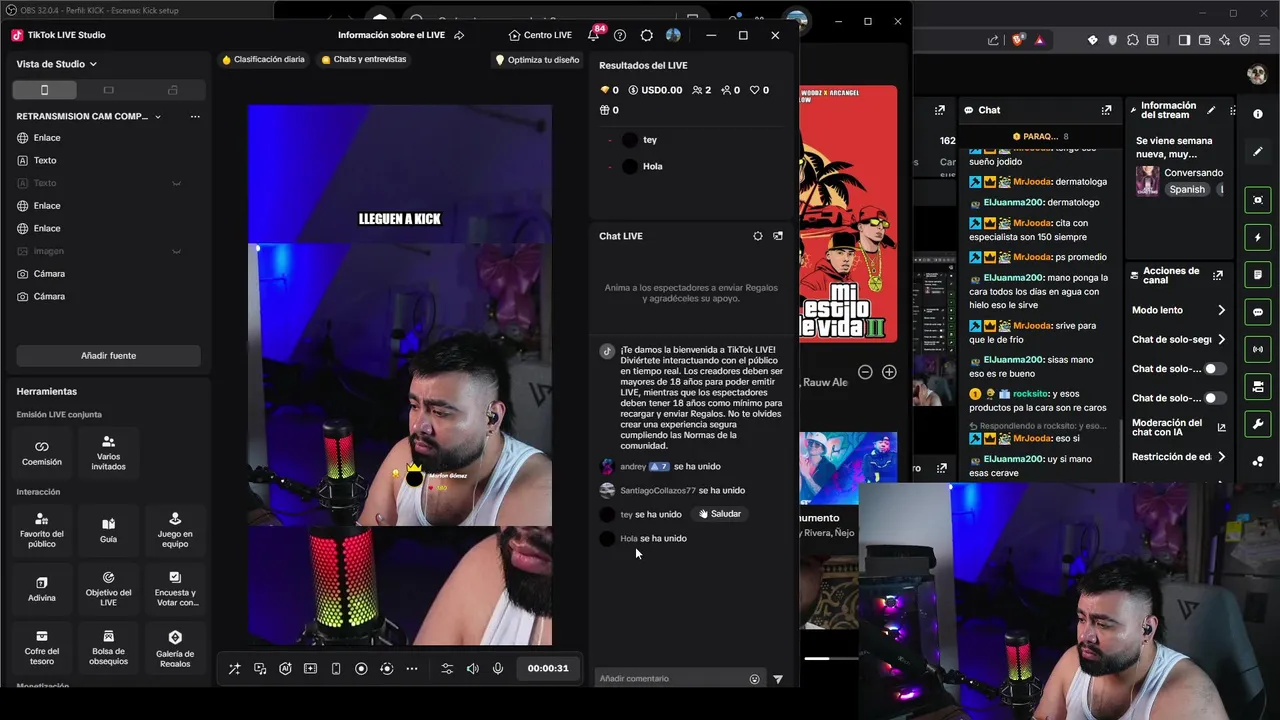Toggle phone preview icon in toolbar

point(336,669)
